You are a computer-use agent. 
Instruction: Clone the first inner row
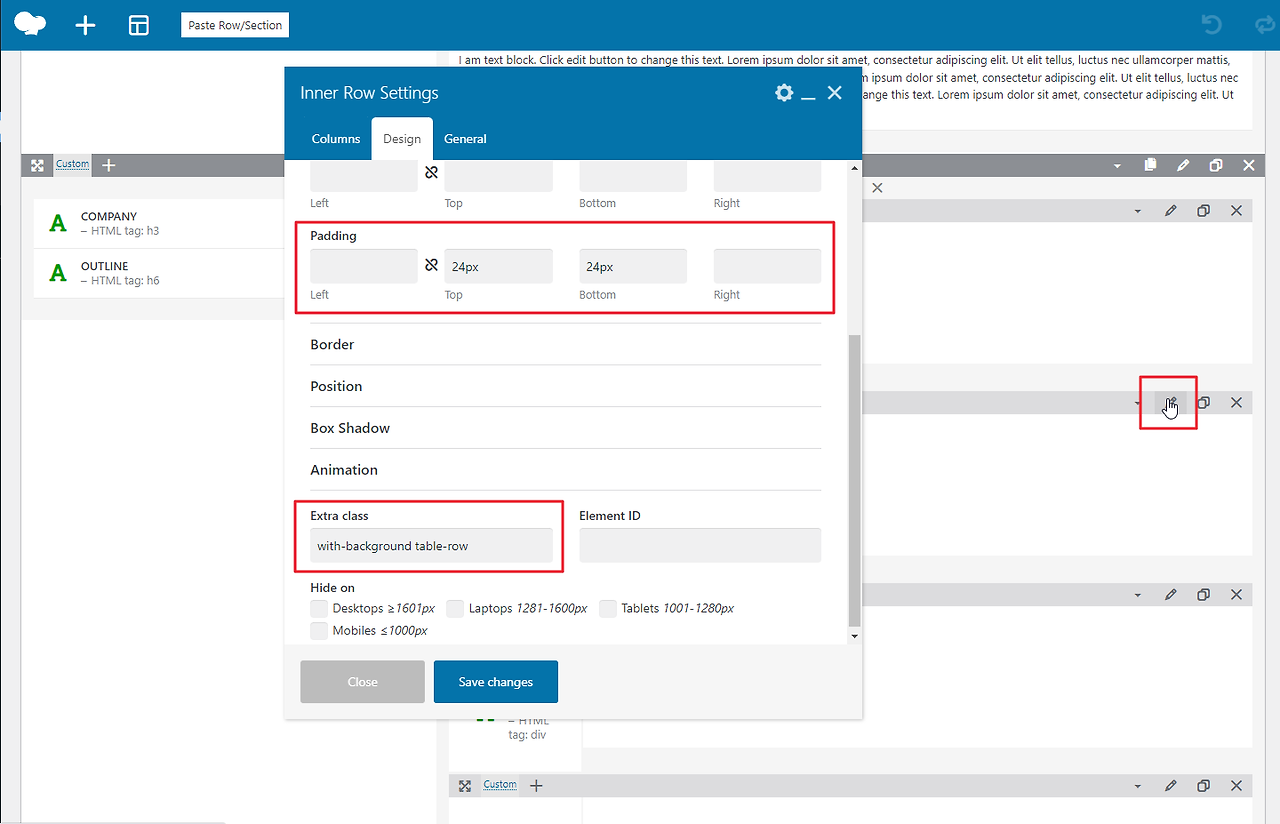coord(1203,210)
